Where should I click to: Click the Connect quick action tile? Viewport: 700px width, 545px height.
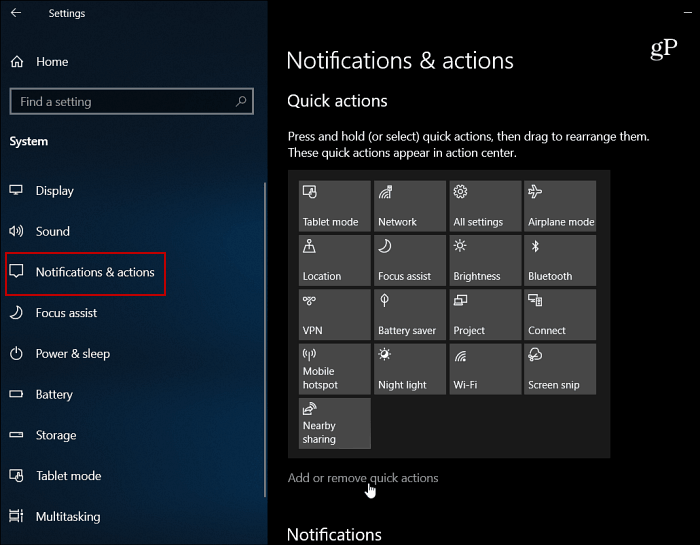[560, 315]
